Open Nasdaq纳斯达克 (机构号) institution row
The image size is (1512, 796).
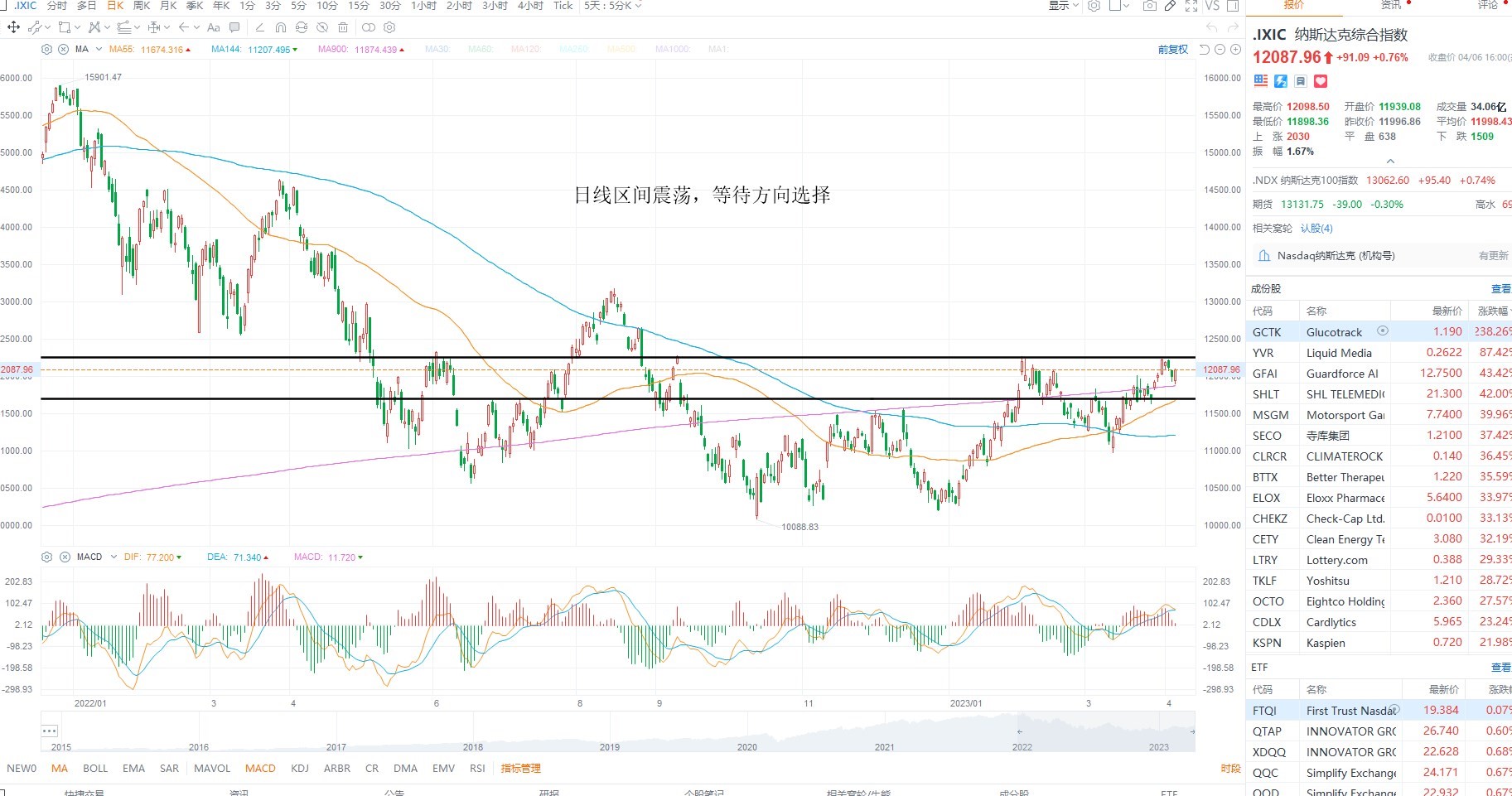(1379, 256)
